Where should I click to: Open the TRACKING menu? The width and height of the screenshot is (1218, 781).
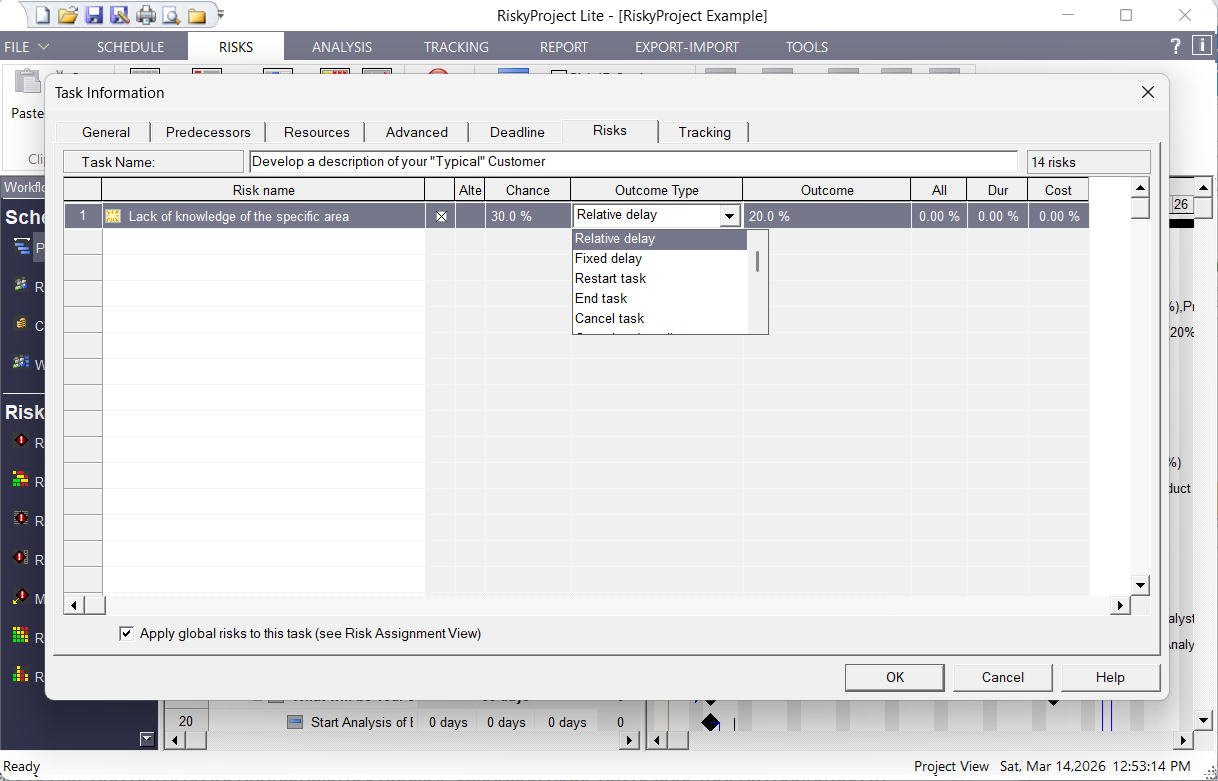click(455, 46)
